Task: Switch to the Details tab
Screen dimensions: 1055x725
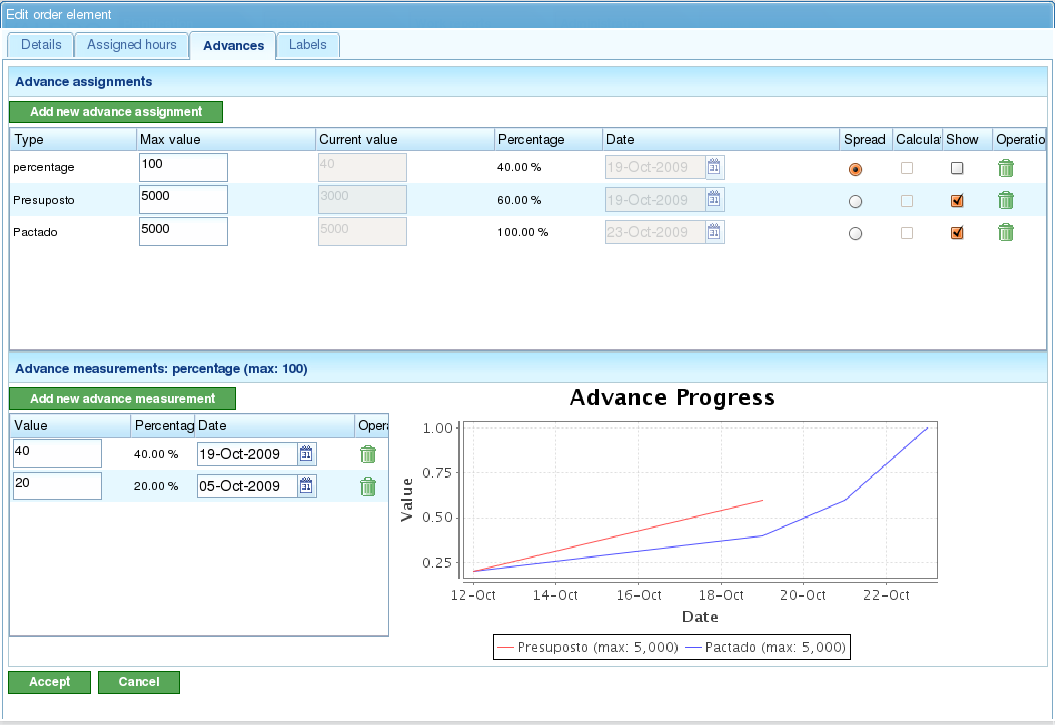Action: coord(41,45)
